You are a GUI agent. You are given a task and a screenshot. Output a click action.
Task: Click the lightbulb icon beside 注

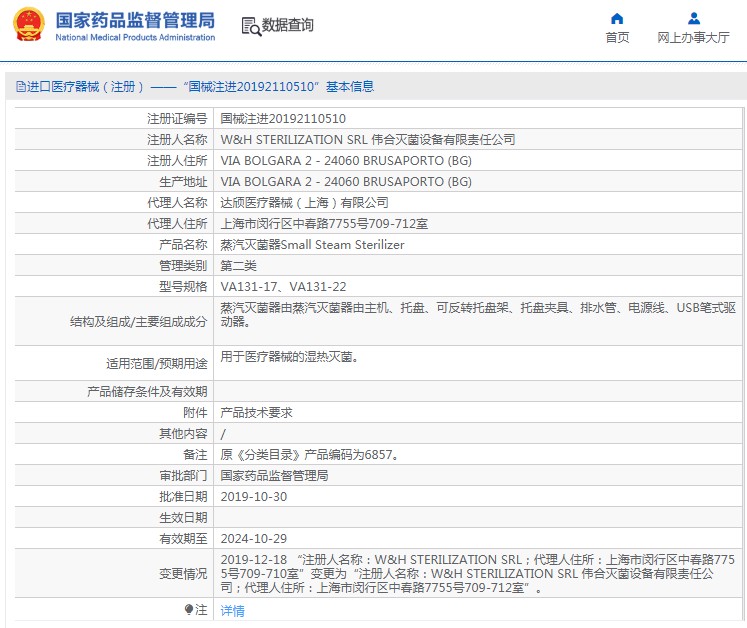(189, 609)
